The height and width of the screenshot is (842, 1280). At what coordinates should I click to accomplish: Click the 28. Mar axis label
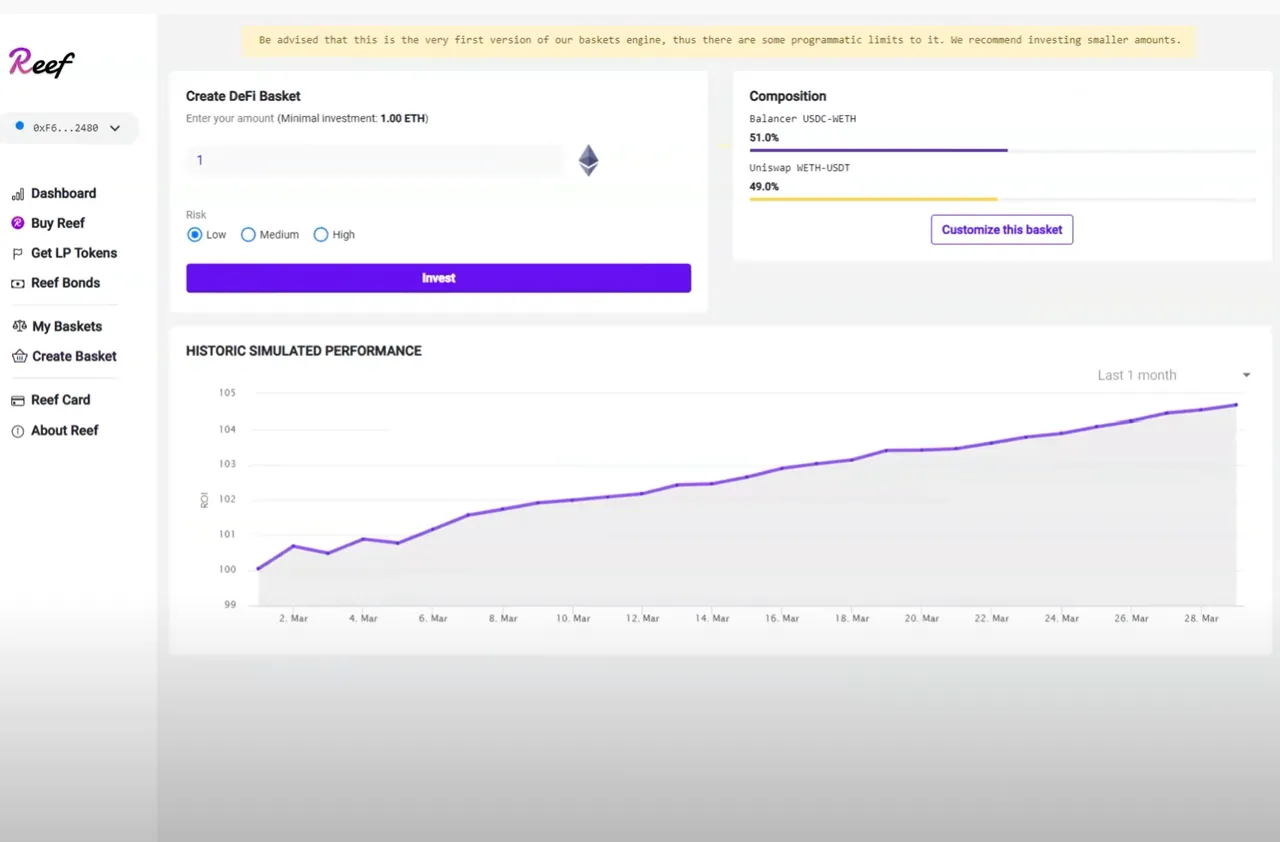pyautogui.click(x=1202, y=619)
